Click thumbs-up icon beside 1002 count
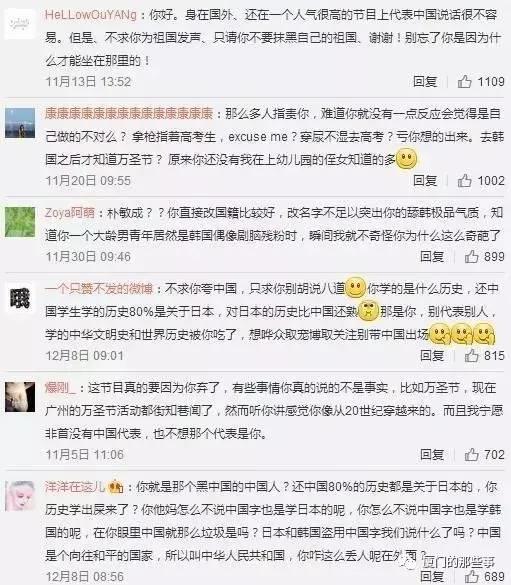The width and height of the screenshot is (511, 585). coord(464,181)
